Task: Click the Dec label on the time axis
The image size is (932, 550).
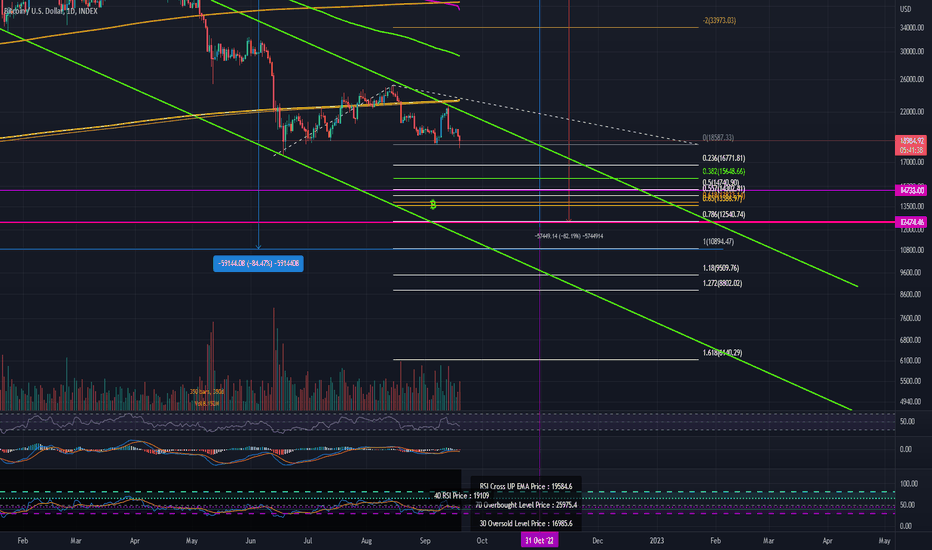Action: [x=597, y=540]
